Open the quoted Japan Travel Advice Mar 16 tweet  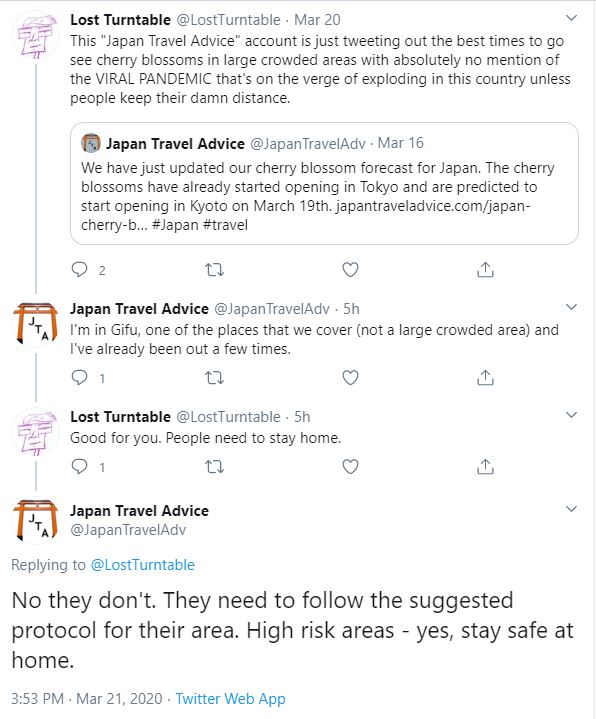[x=324, y=183]
